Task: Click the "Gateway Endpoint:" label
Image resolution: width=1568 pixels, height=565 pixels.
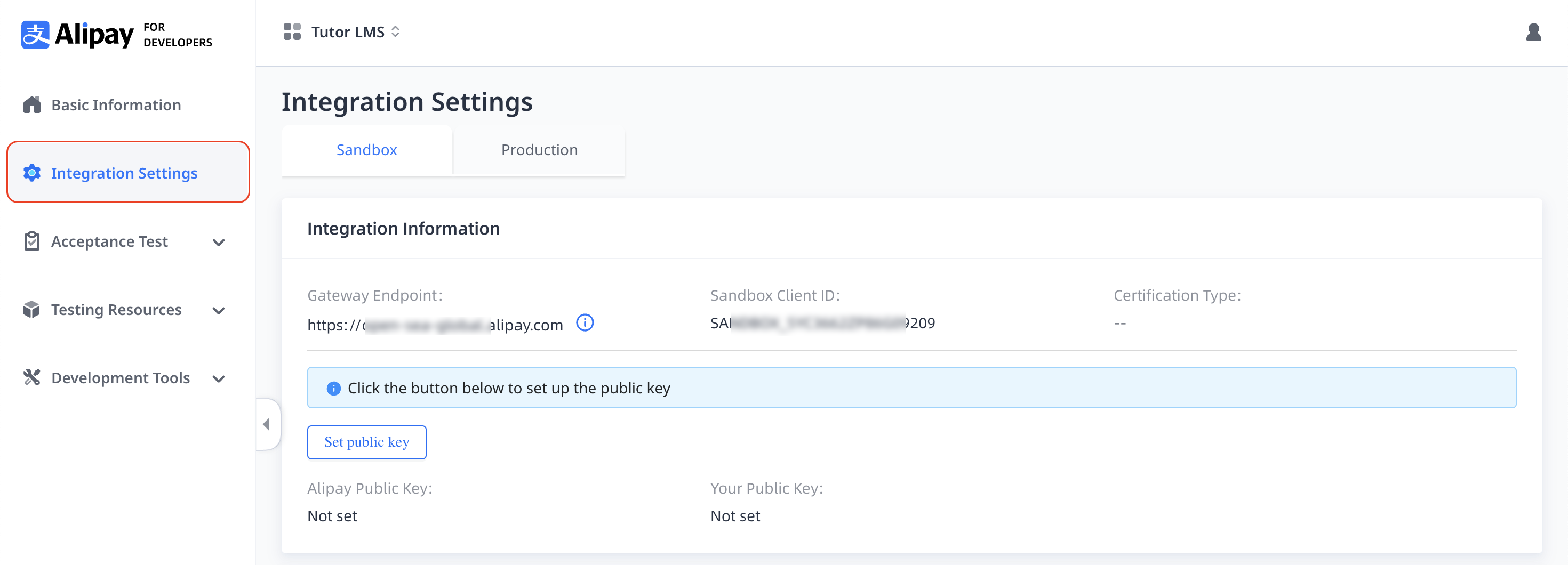Action: tap(375, 295)
